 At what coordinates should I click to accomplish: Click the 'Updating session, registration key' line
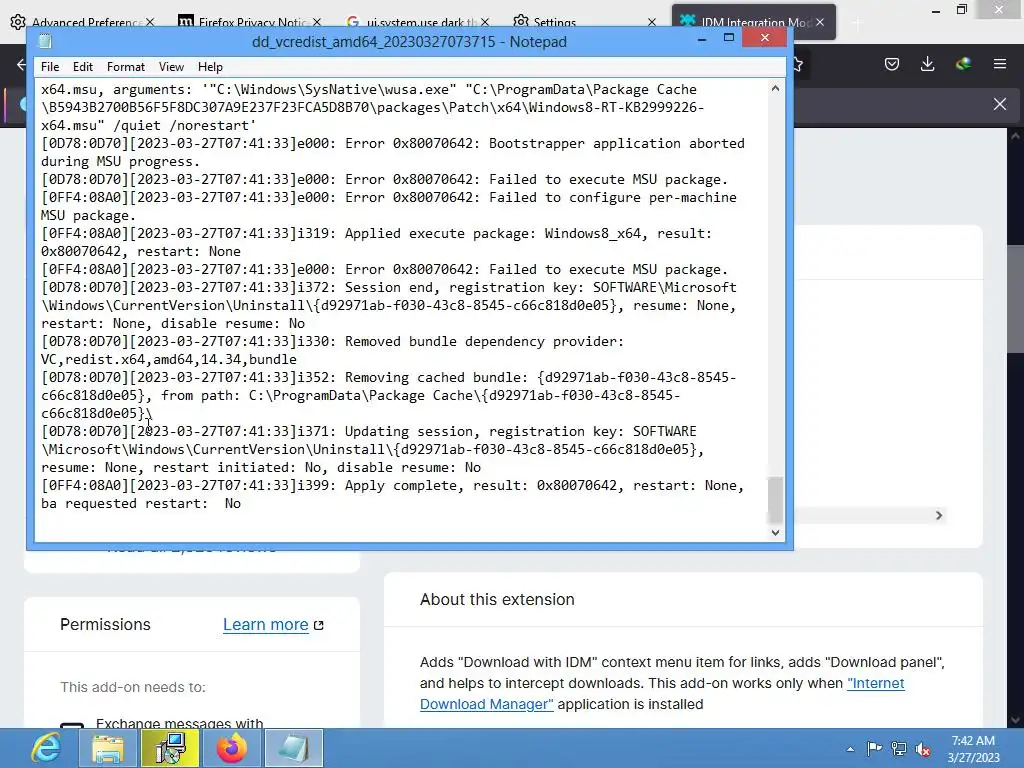tap(369, 431)
